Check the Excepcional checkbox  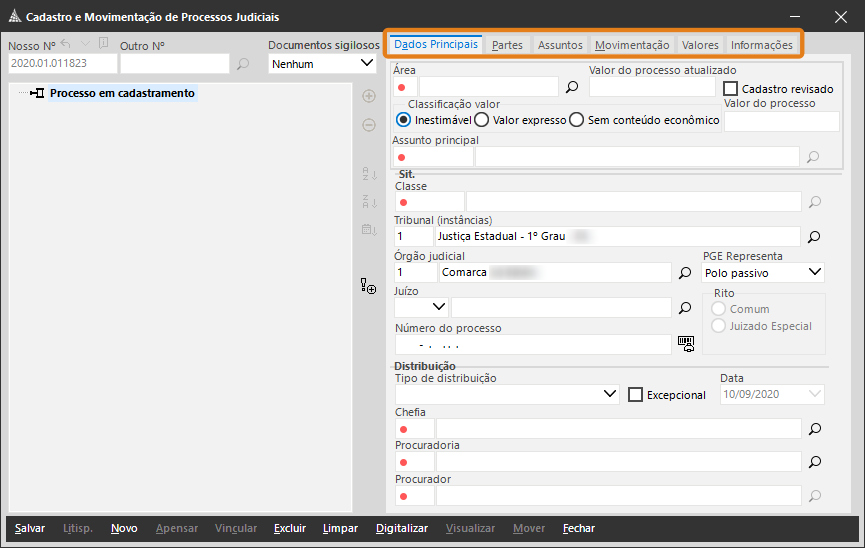click(635, 395)
